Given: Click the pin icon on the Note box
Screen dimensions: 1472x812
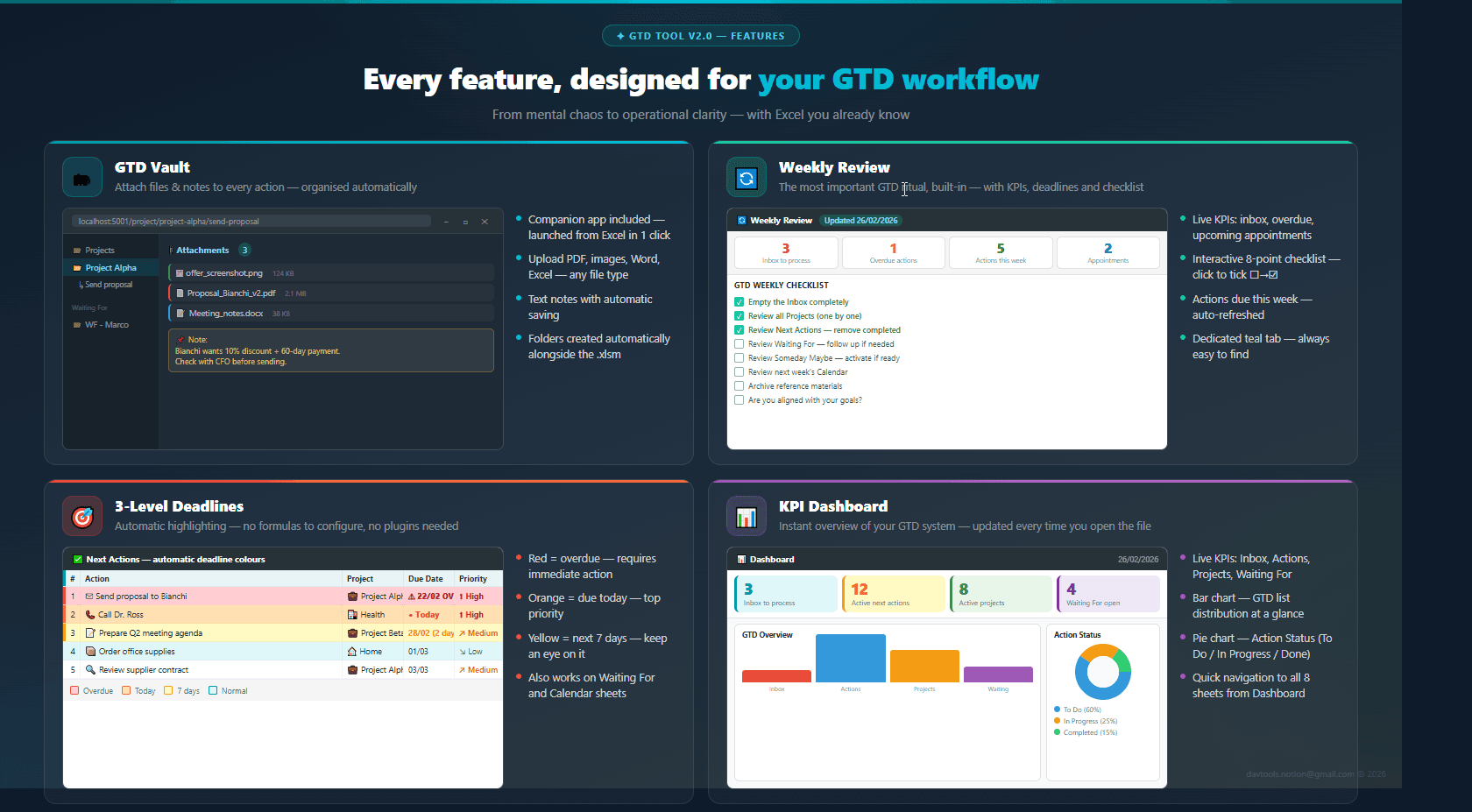Looking at the screenshot, I should (180, 339).
